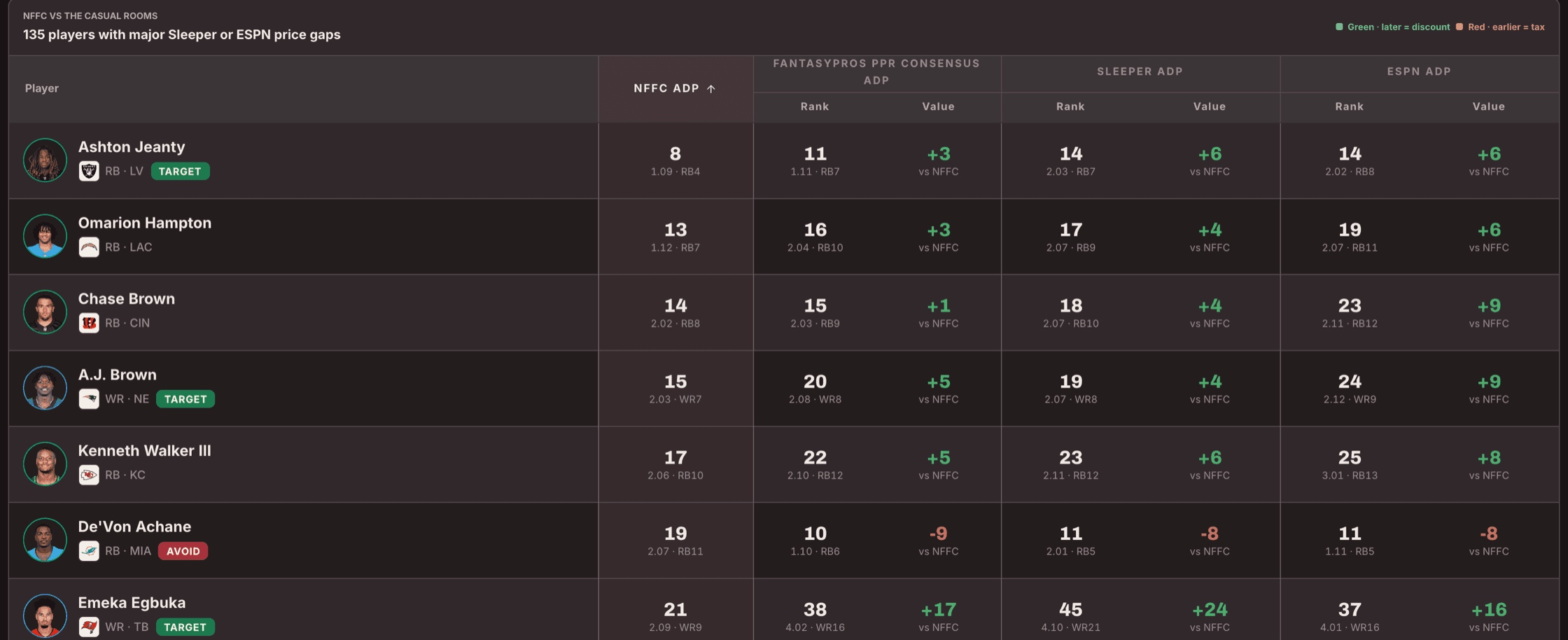The height and width of the screenshot is (640, 1568).
Task: Click the Patriots team logo icon
Action: click(x=89, y=399)
